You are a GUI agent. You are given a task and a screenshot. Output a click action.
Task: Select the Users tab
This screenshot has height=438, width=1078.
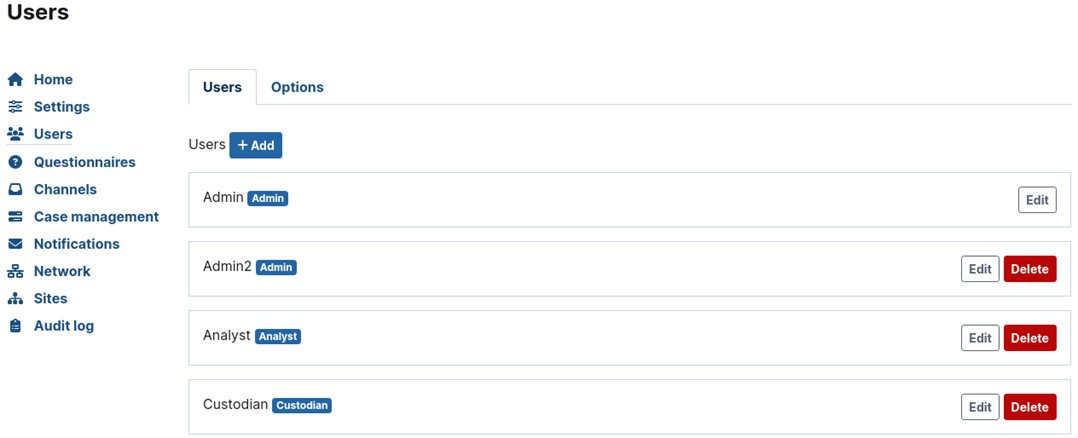click(x=222, y=87)
